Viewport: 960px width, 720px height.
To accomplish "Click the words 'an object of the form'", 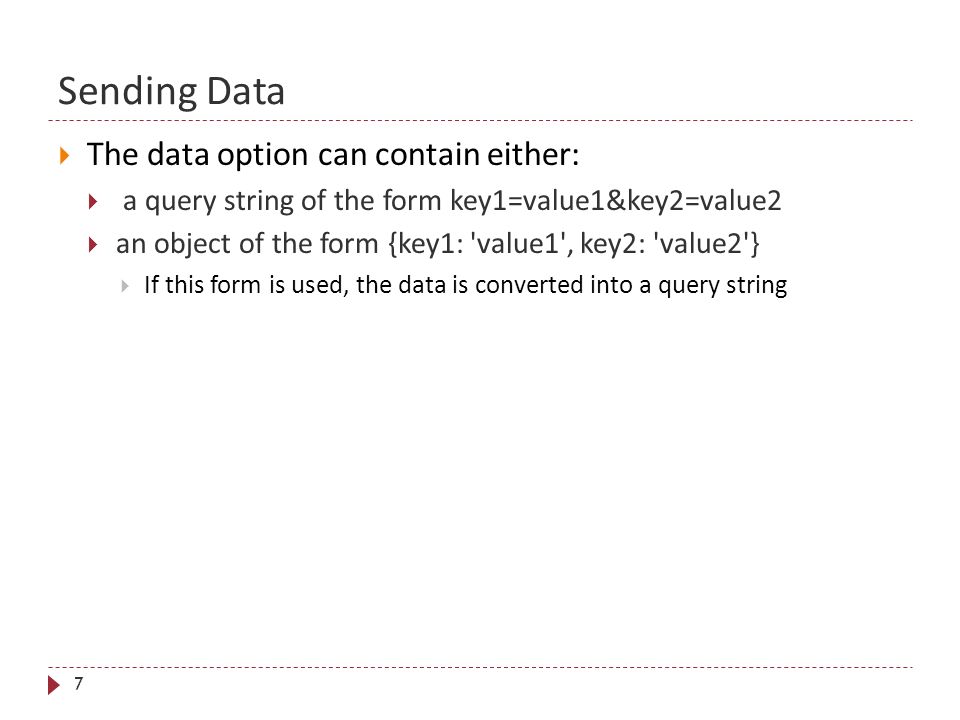I will (x=247, y=244).
